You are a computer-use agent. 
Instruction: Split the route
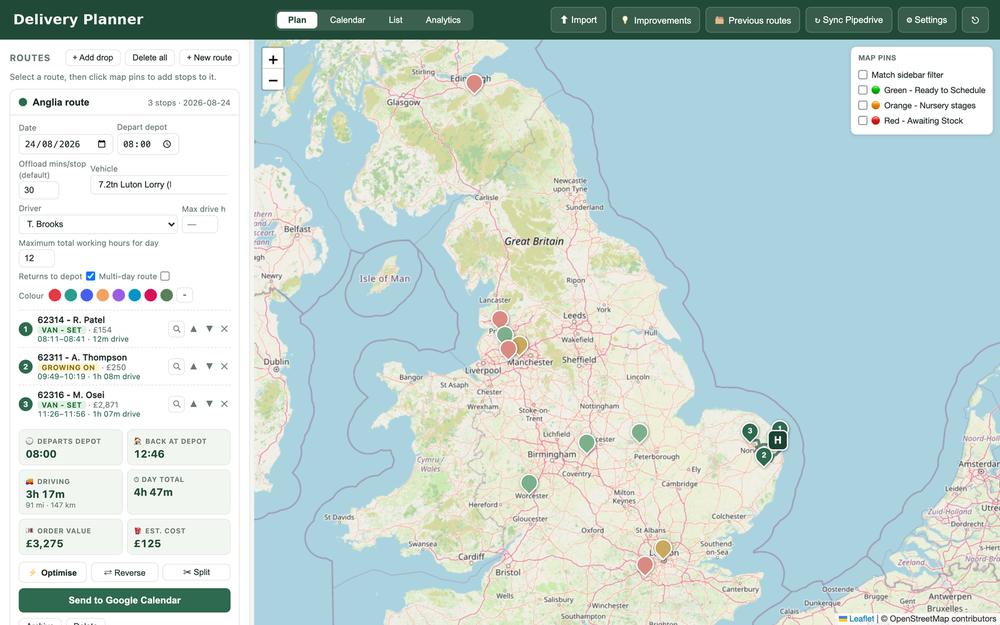coord(196,573)
